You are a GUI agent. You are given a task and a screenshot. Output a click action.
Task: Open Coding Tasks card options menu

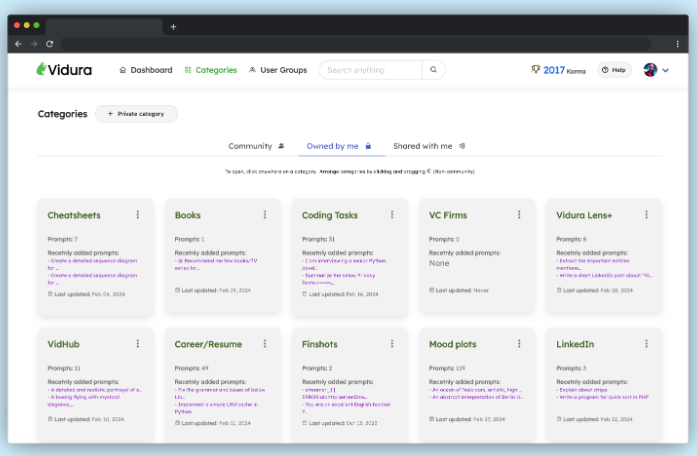click(x=392, y=215)
